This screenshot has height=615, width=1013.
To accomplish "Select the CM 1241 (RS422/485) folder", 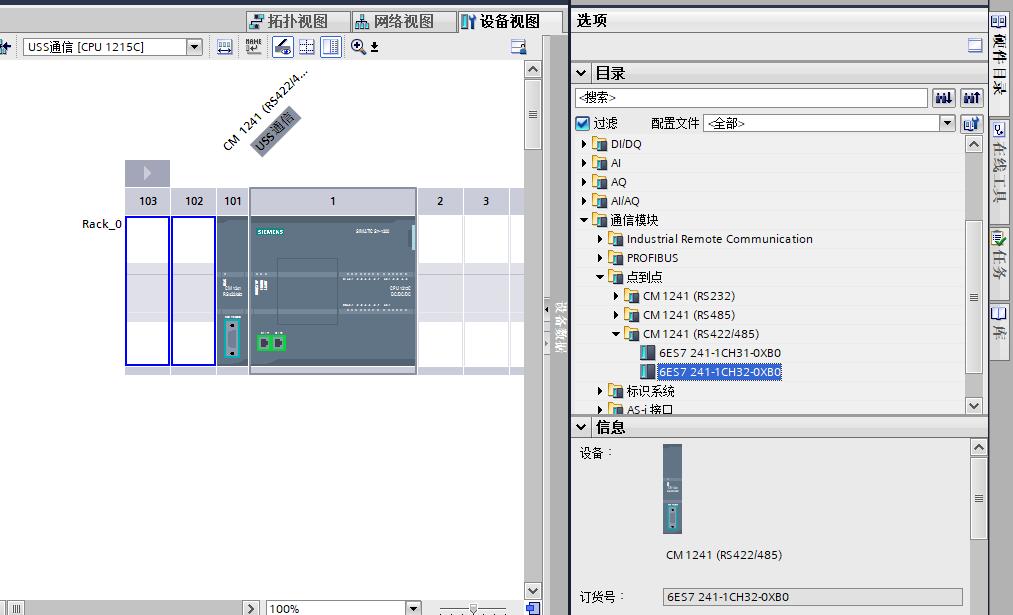I will (x=701, y=334).
